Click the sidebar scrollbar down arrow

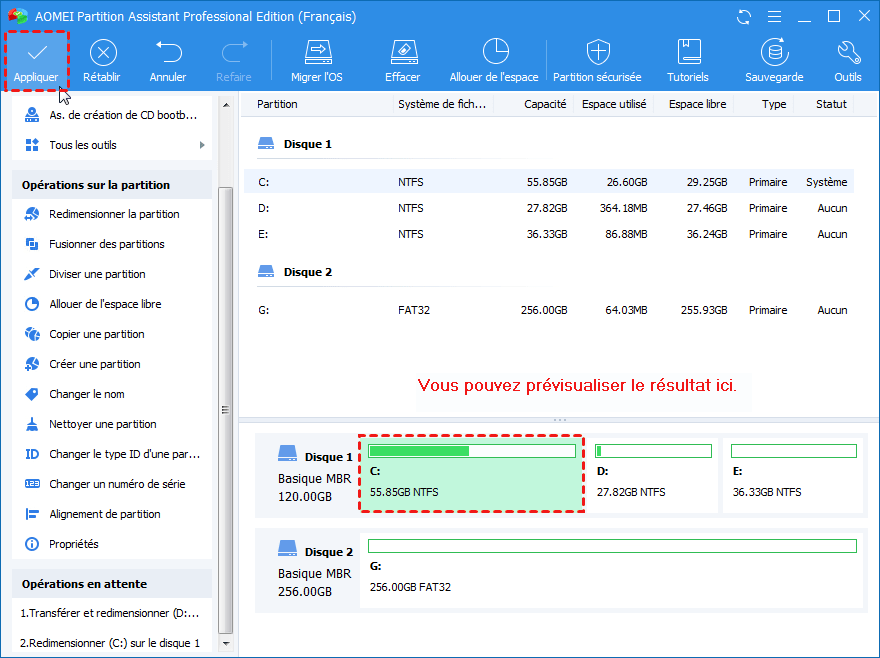226,643
